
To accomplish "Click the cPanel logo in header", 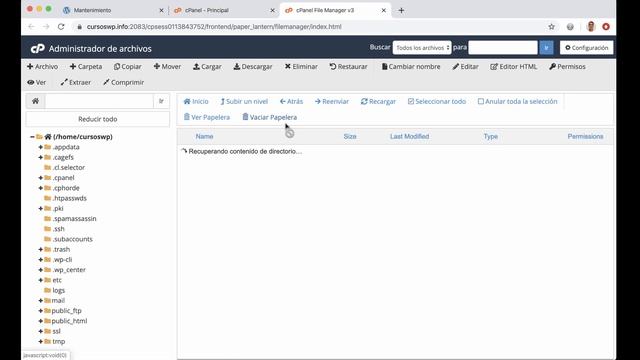I will pos(38,49).
